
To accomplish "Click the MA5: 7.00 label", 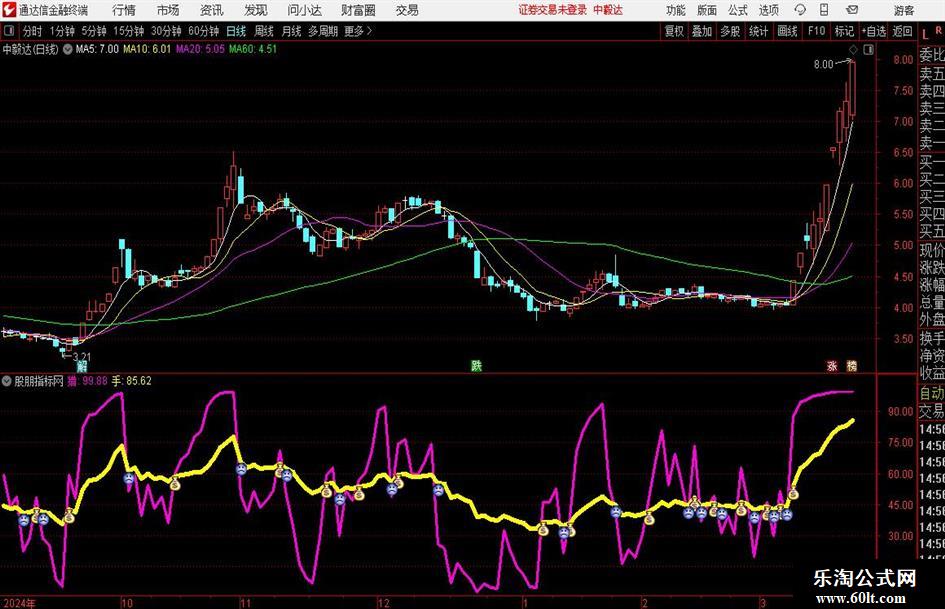I will [x=97, y=49].
